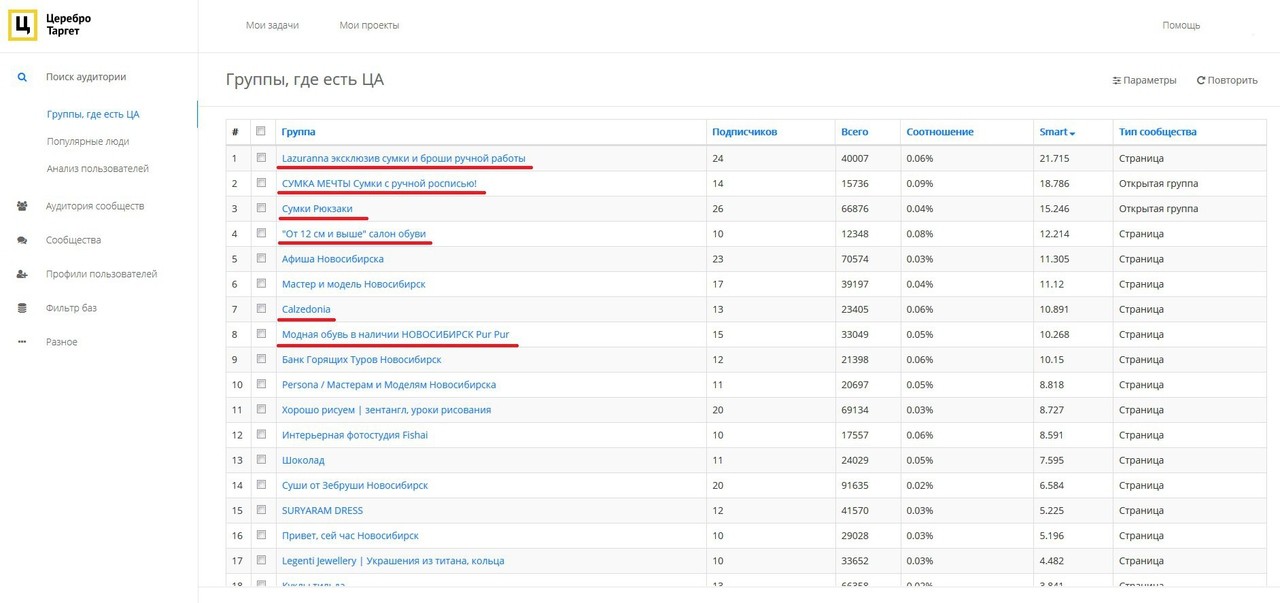1280x603 pixels.
Task: Check the box for SURYARAM DRESS row
Action: pyautogui.click(x=261, y=509)
